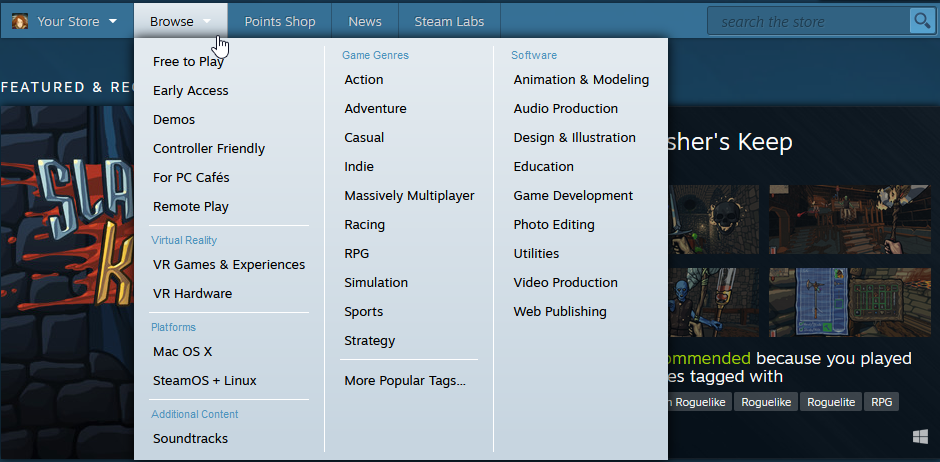Open More Popular Tags...
This screenshot has width=940, height=462.
[405, 381]
